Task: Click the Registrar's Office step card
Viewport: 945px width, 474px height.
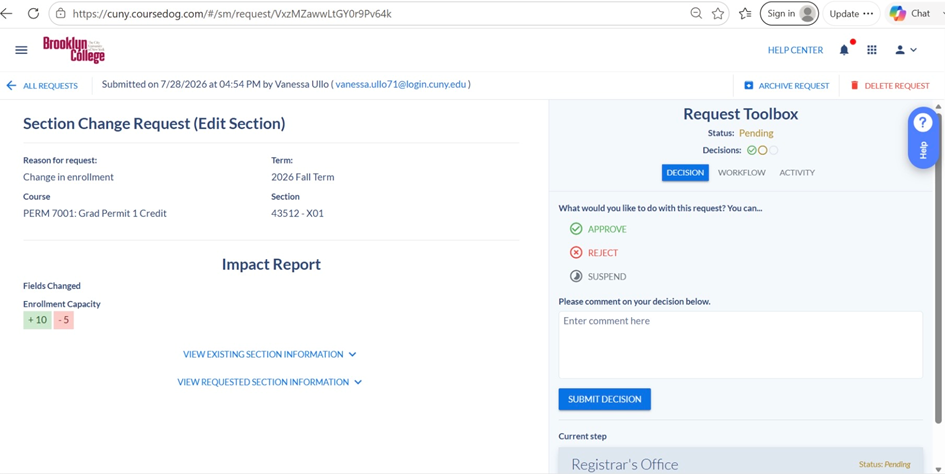Action: (741, 460)
